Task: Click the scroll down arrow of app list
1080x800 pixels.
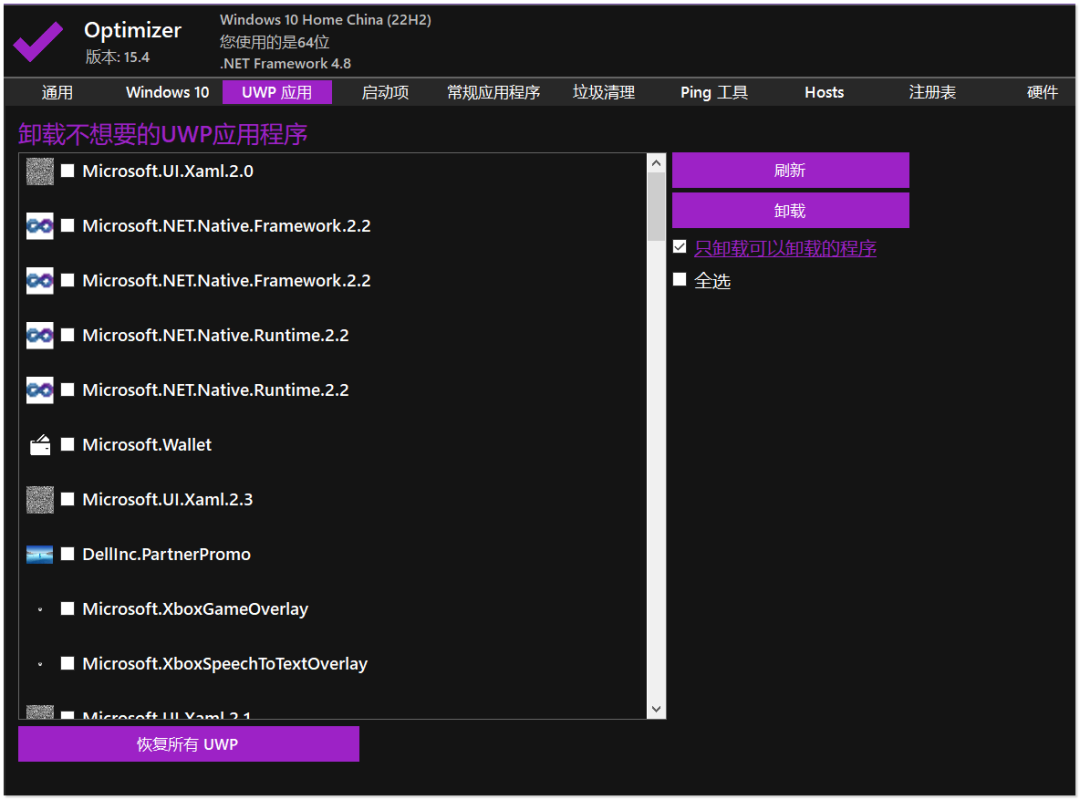Action: click(656, 709)
